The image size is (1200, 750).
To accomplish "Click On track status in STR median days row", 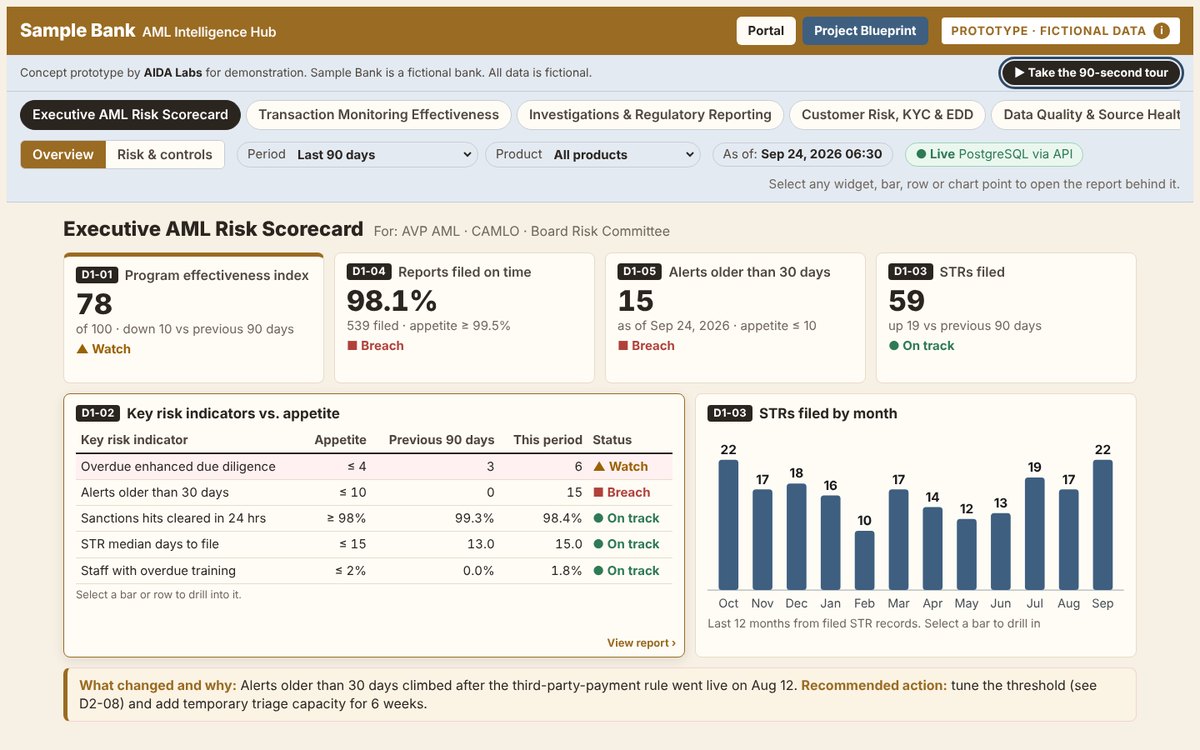I will click(626, 545).
